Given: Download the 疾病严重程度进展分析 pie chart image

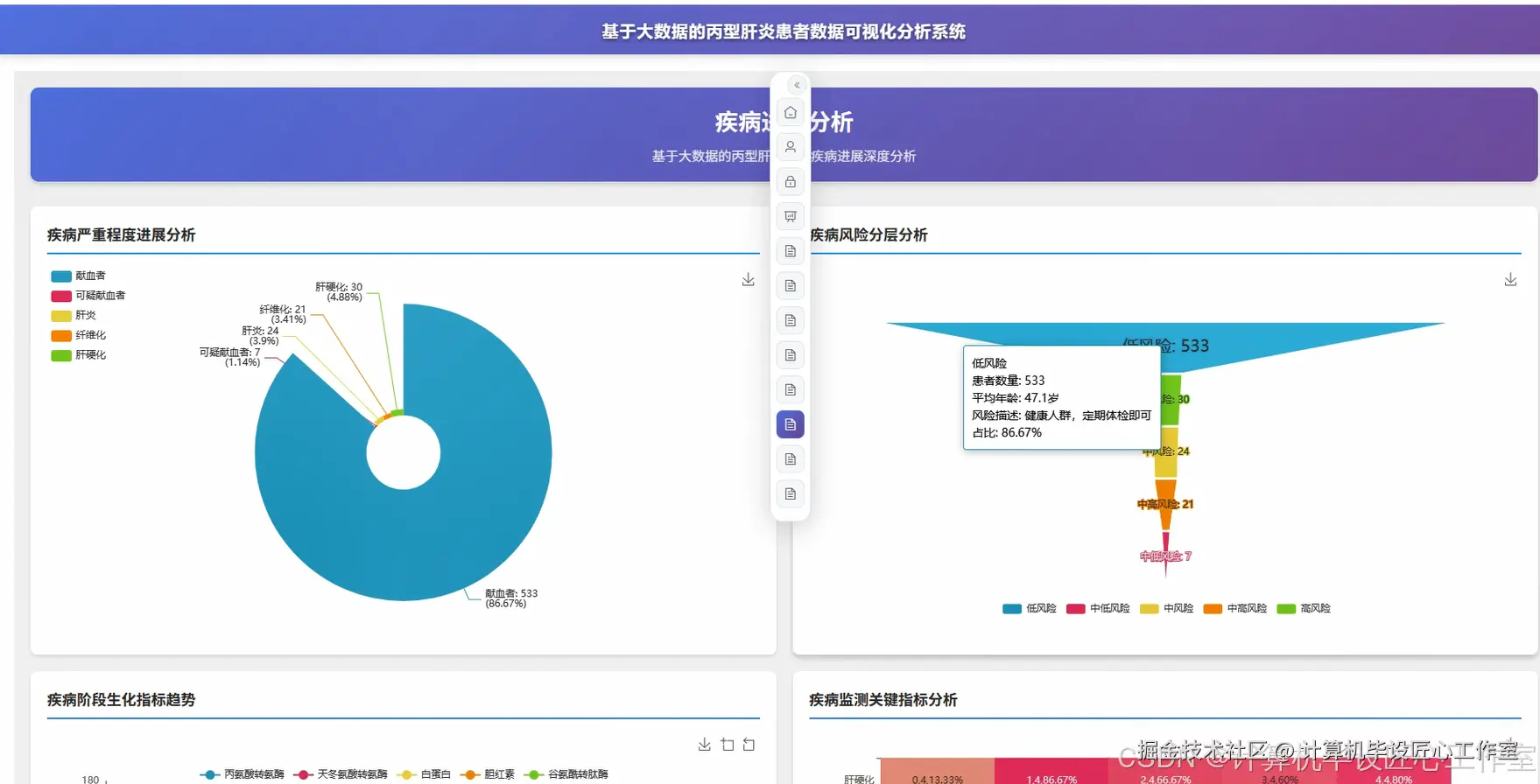Looking at the screenshot, I should coord(749,279).
